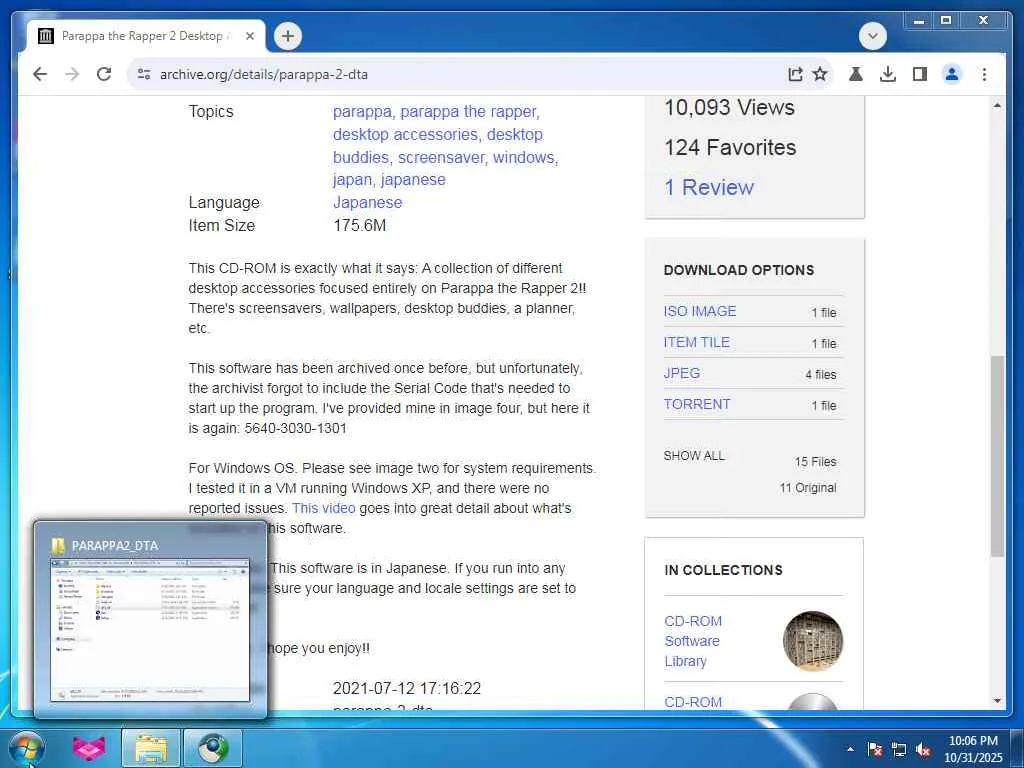Viewport: 1024px width, 768px height.
Task: Share this page icon in address bar
Action: [x=795, y=74]
